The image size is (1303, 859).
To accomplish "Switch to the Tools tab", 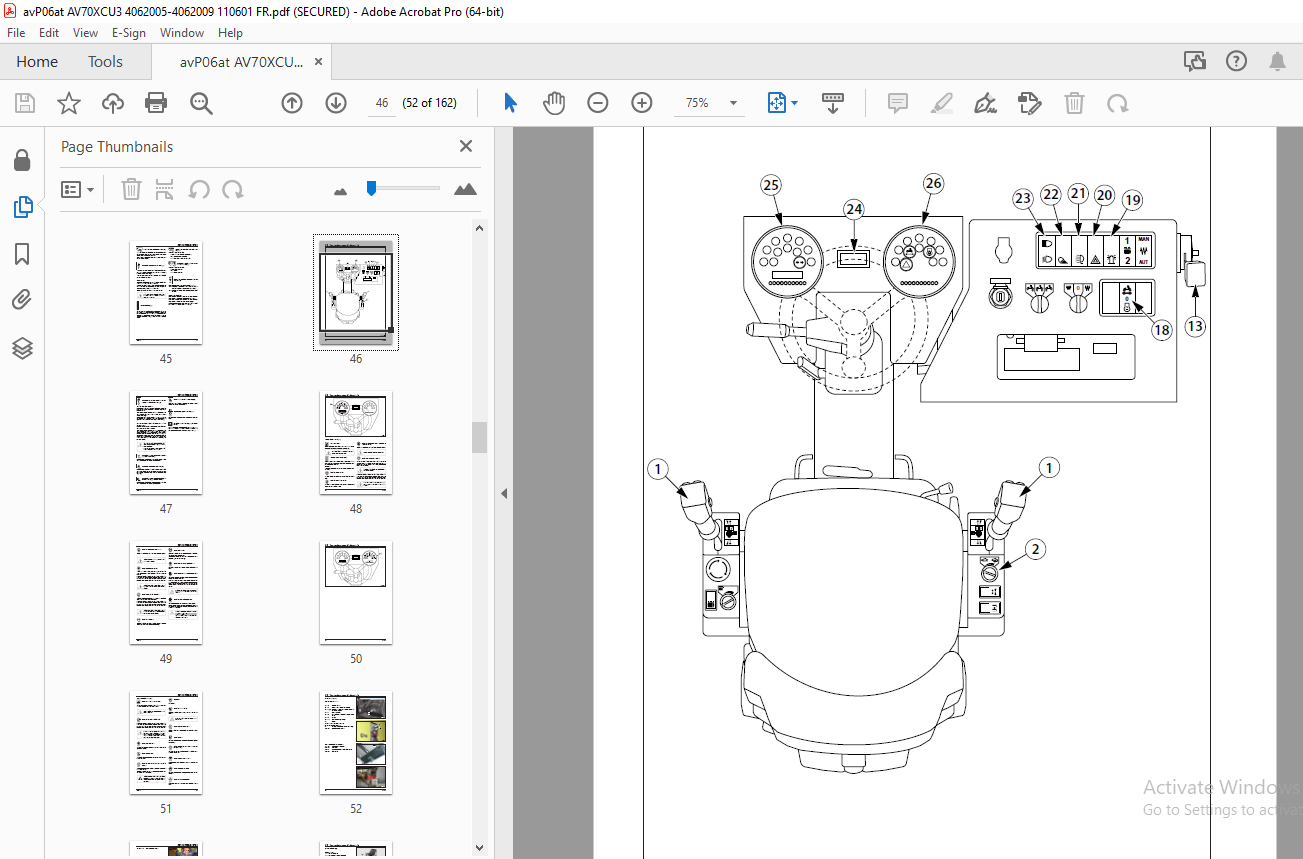I will pyautogui.click(x=105, y=62).
